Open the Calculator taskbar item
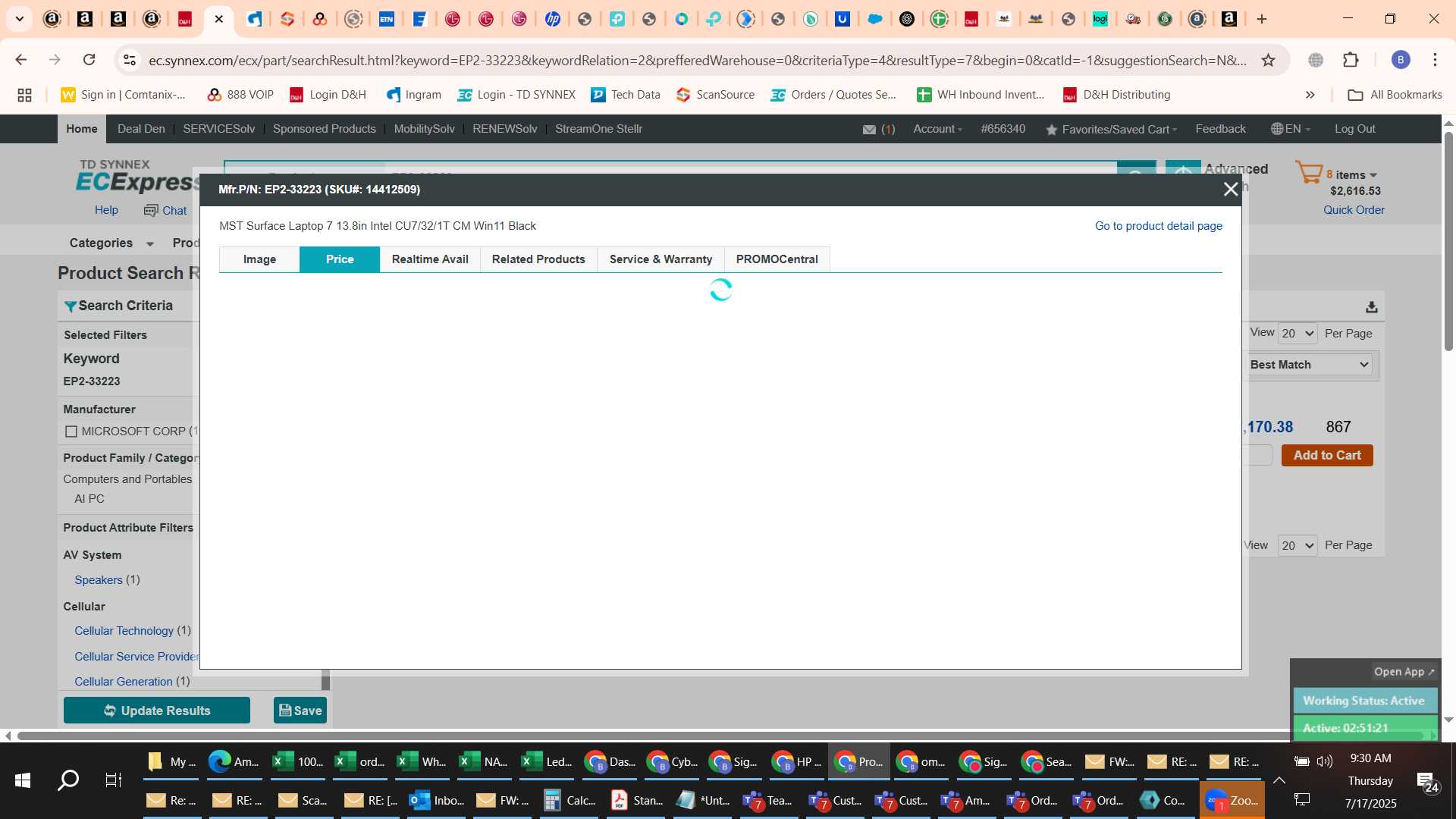Viewport: 1456px width, 819px height. (x=570, y=801)
